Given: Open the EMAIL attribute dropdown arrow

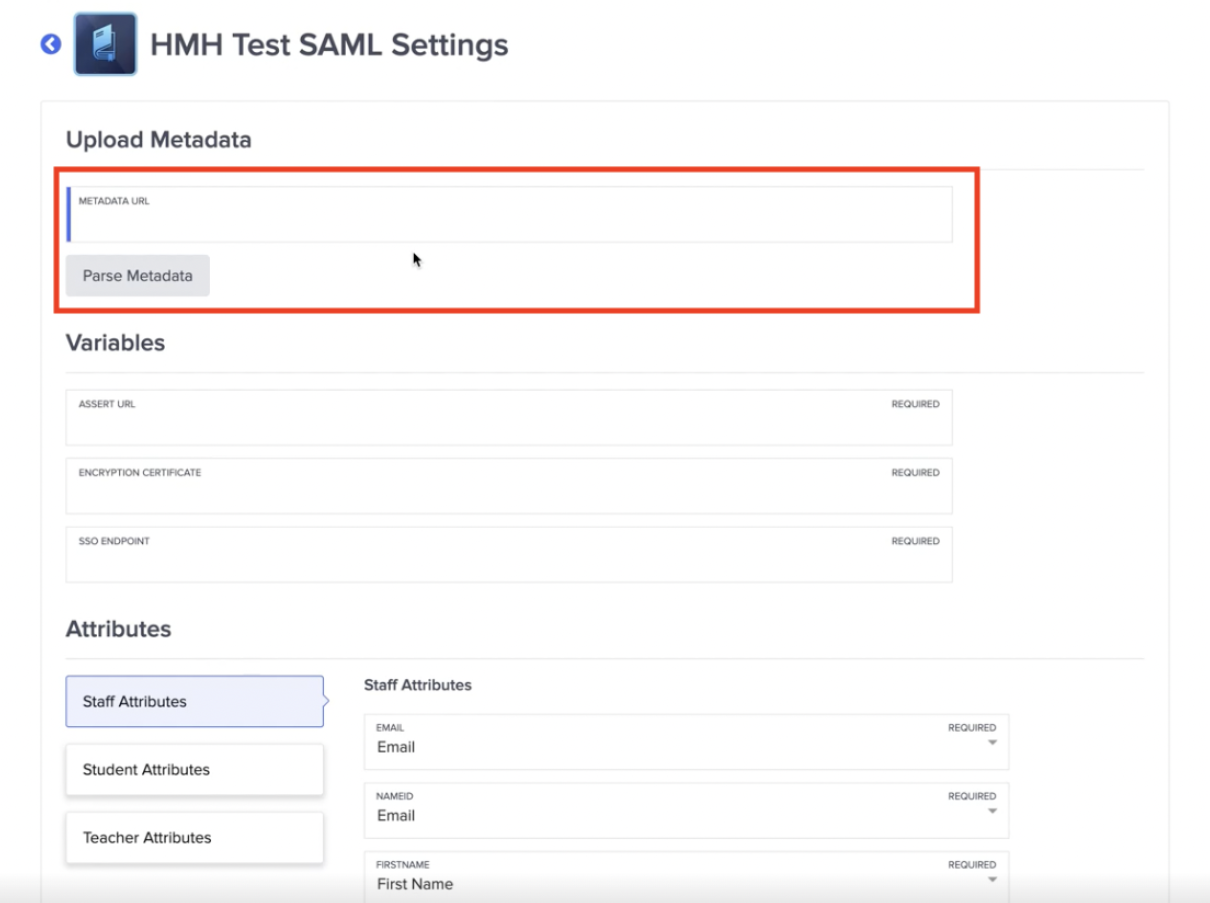Looking at the screenshot, I should click(x=991, y=744).
